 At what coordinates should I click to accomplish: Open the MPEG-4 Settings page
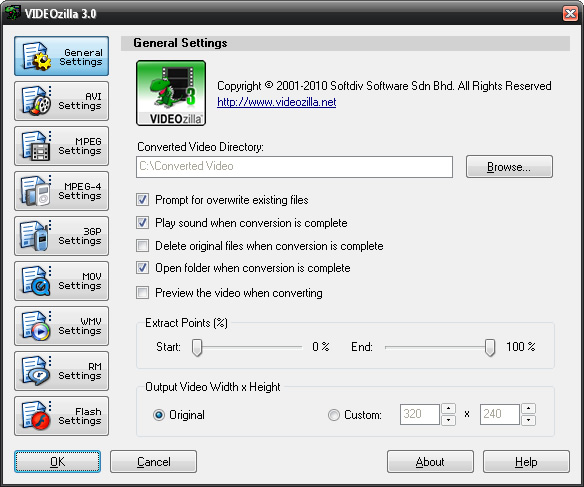pos(61,191)
